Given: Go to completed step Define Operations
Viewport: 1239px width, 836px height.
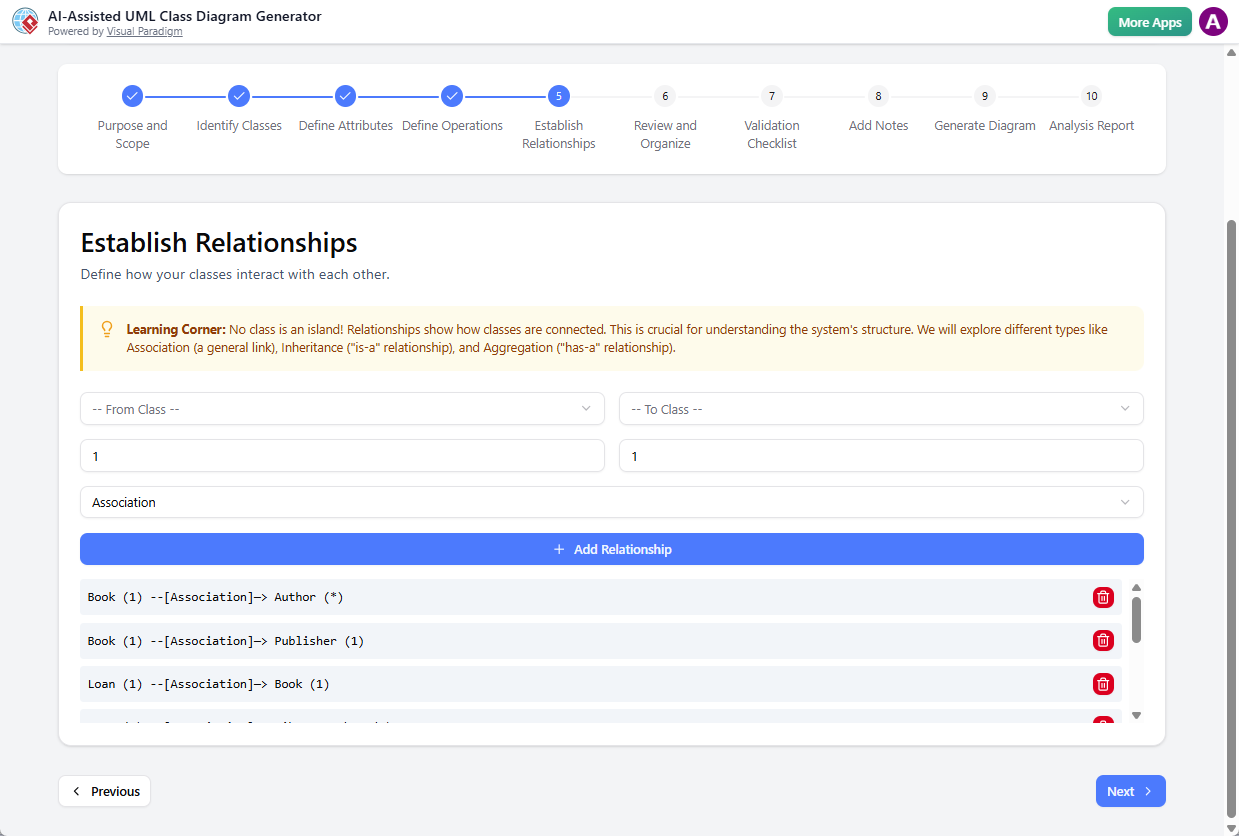Looking at the screenshot, I should [452, 96].
